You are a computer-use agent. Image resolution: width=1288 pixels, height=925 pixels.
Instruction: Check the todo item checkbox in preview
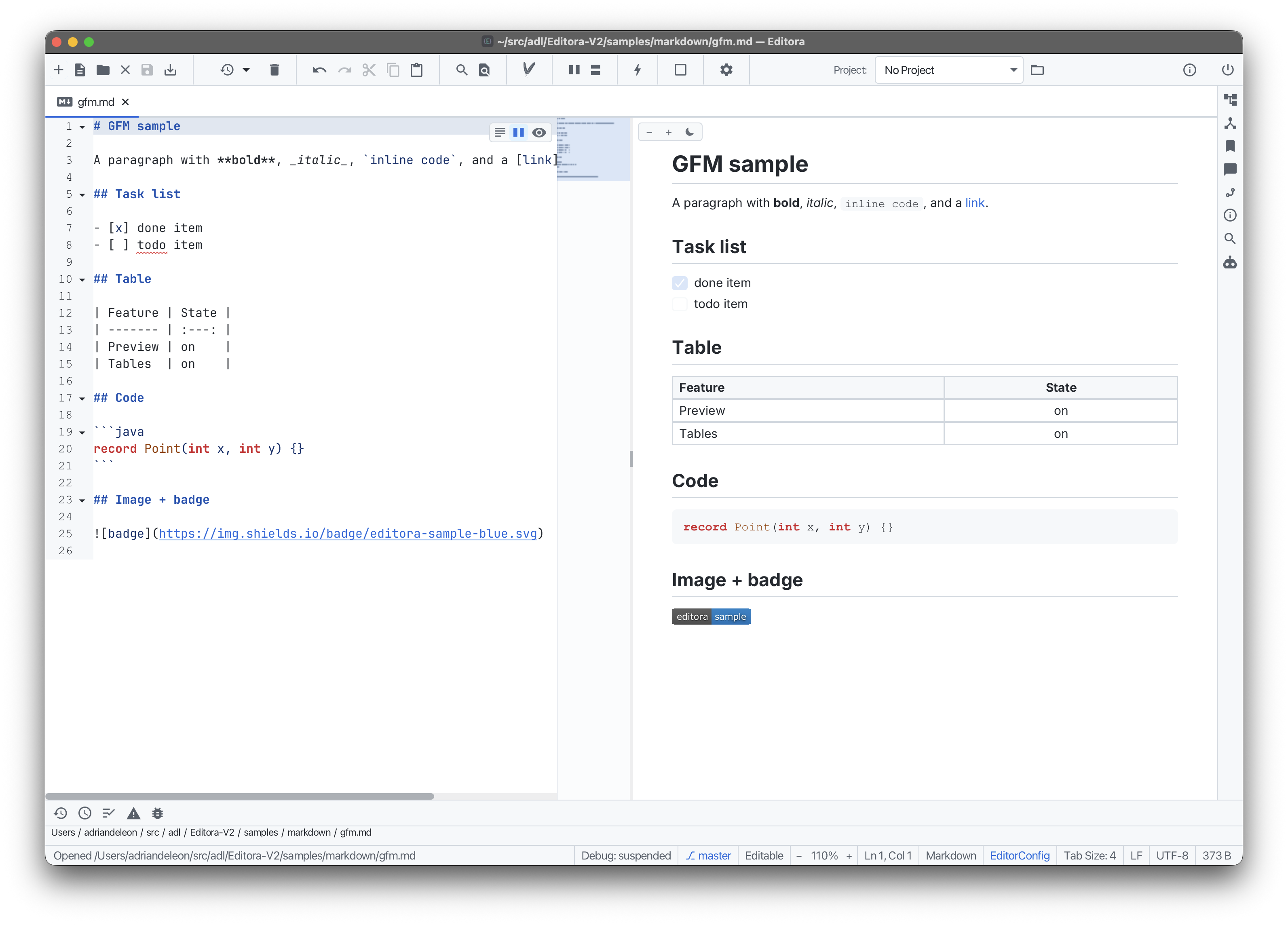(x=680, y=304)
